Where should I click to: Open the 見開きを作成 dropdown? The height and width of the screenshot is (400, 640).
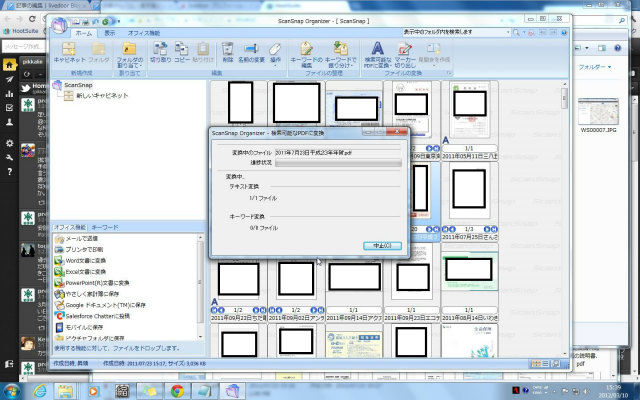(x=434, y=54)
